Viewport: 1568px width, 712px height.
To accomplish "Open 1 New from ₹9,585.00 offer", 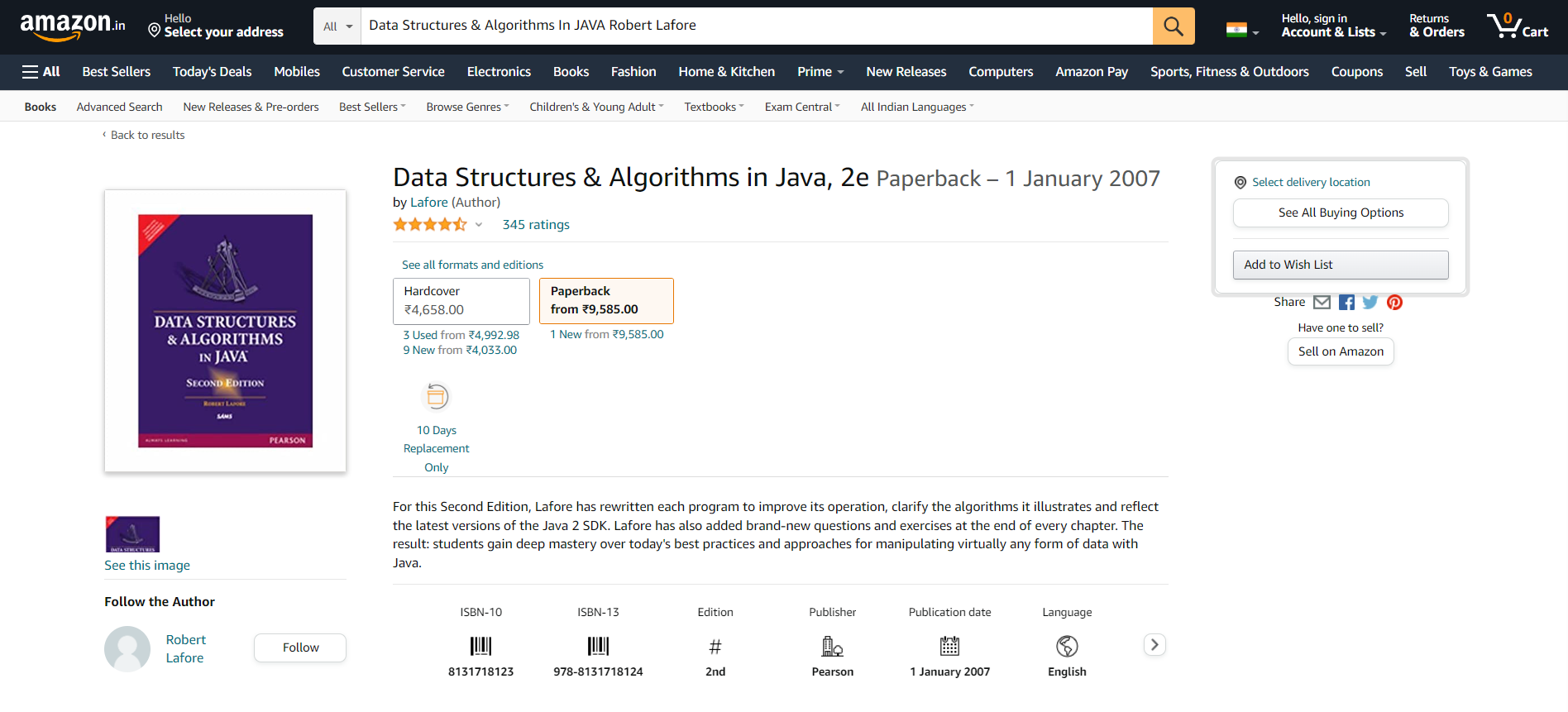I will point(607,334).
